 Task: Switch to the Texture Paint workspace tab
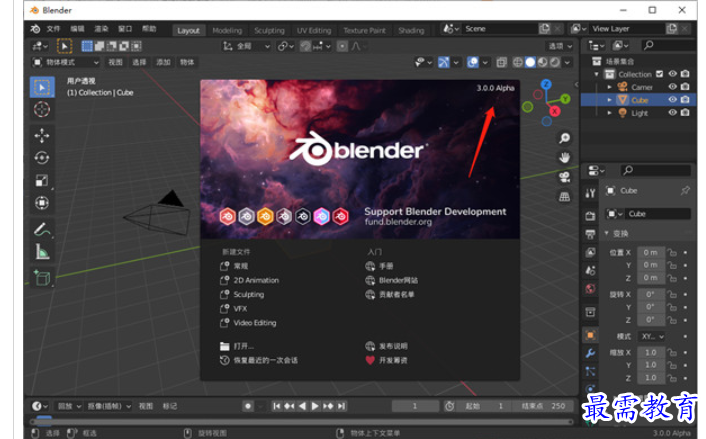[364, 31]
